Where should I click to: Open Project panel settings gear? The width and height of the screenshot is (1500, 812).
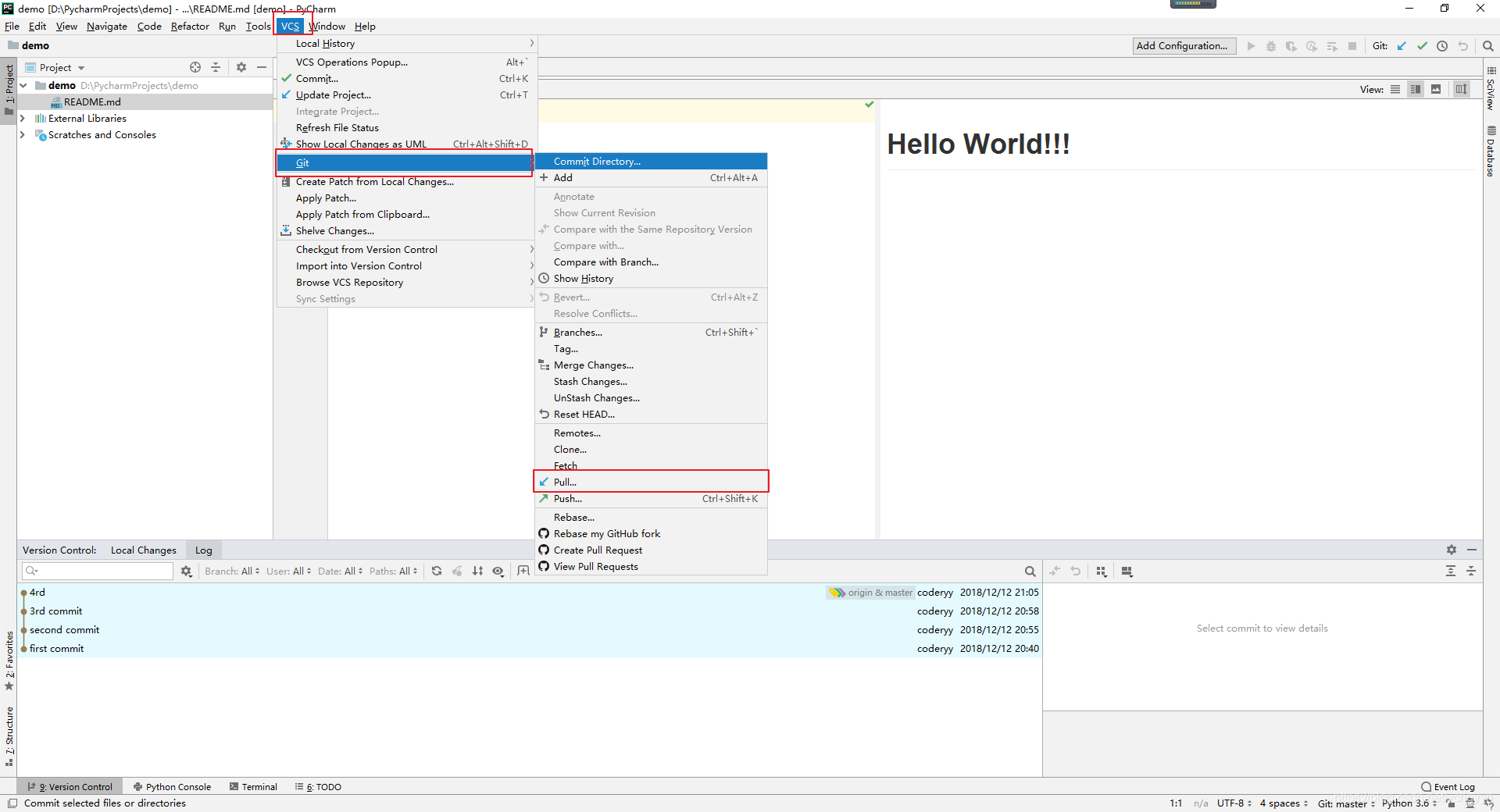click(241, 67)
